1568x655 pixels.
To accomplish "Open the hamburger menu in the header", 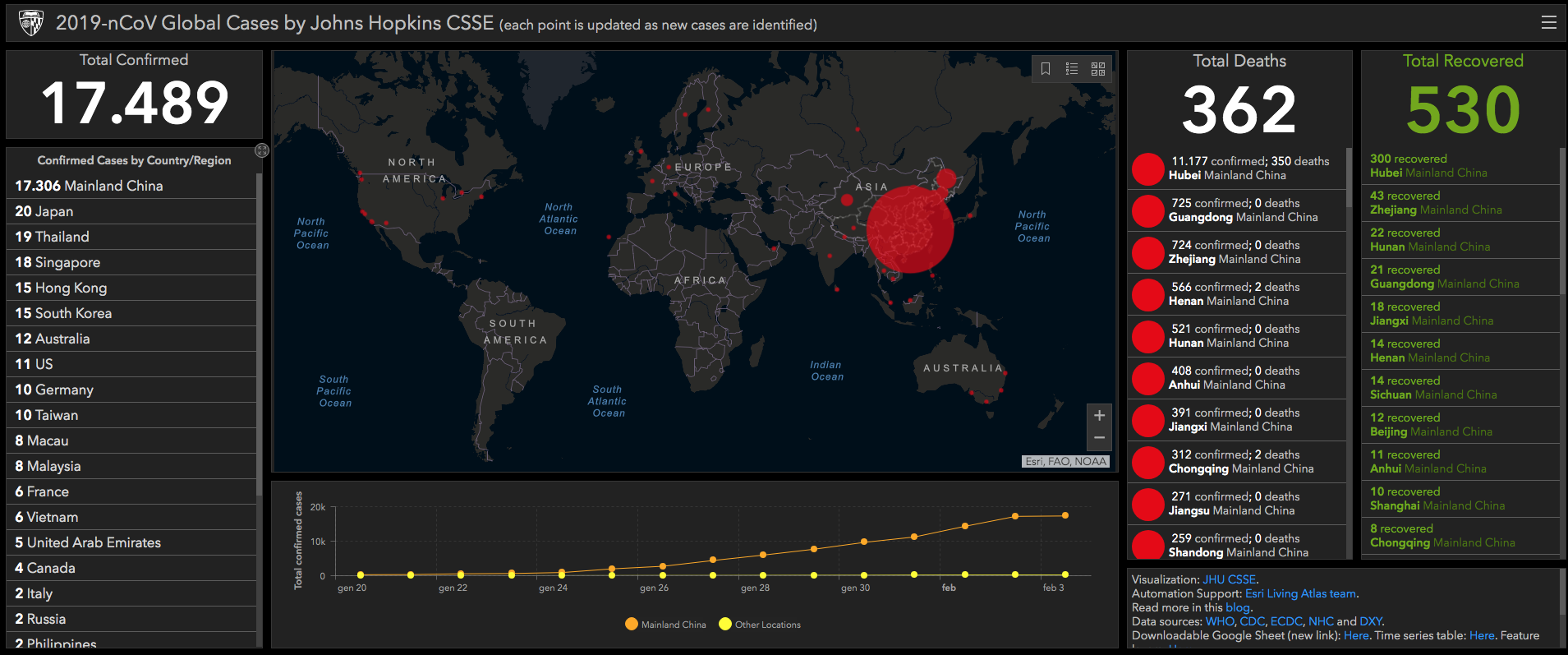I will 1548,23.
